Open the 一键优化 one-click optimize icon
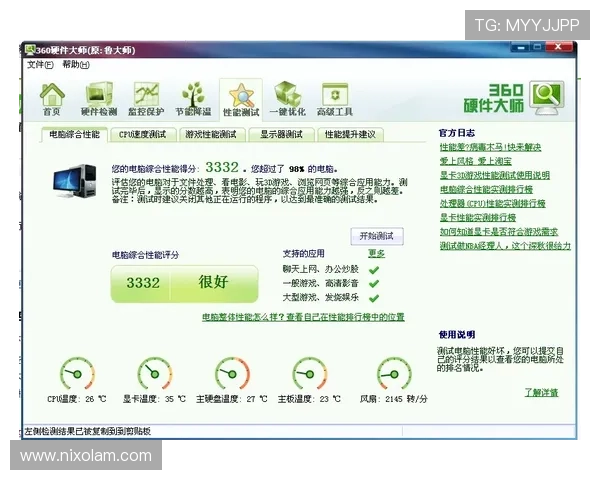Viewport: 600px width, 480px height. [x=288, y=99]
